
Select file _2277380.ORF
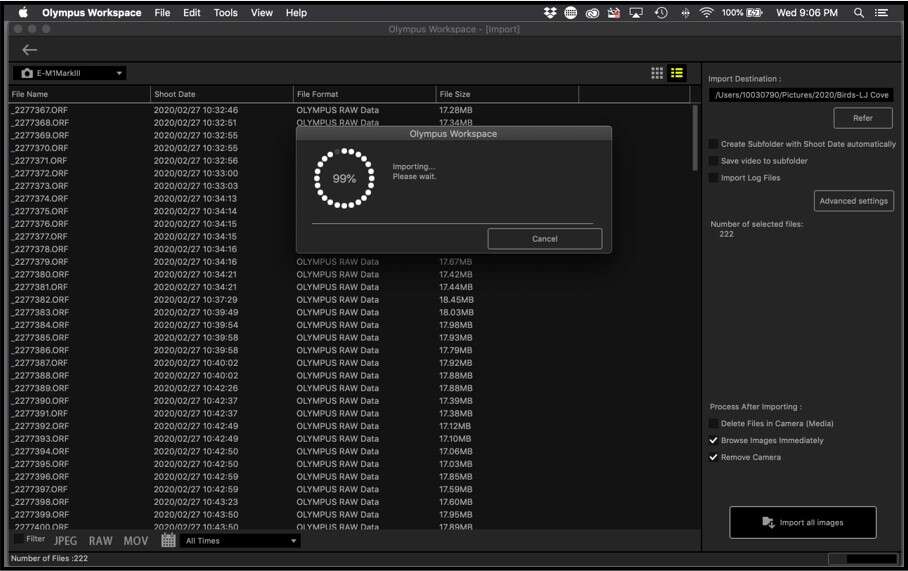click(41, 274)
